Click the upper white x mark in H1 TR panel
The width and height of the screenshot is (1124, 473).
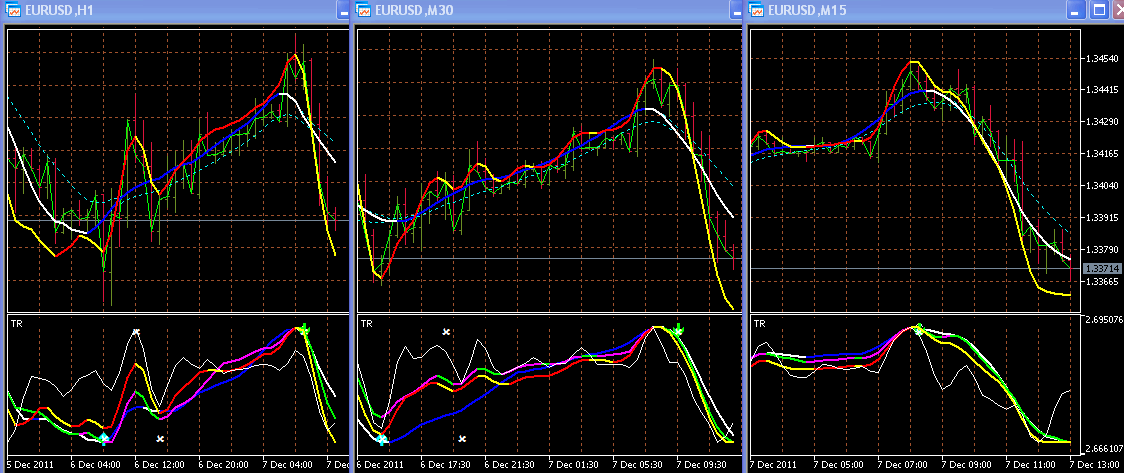point(136,332)
